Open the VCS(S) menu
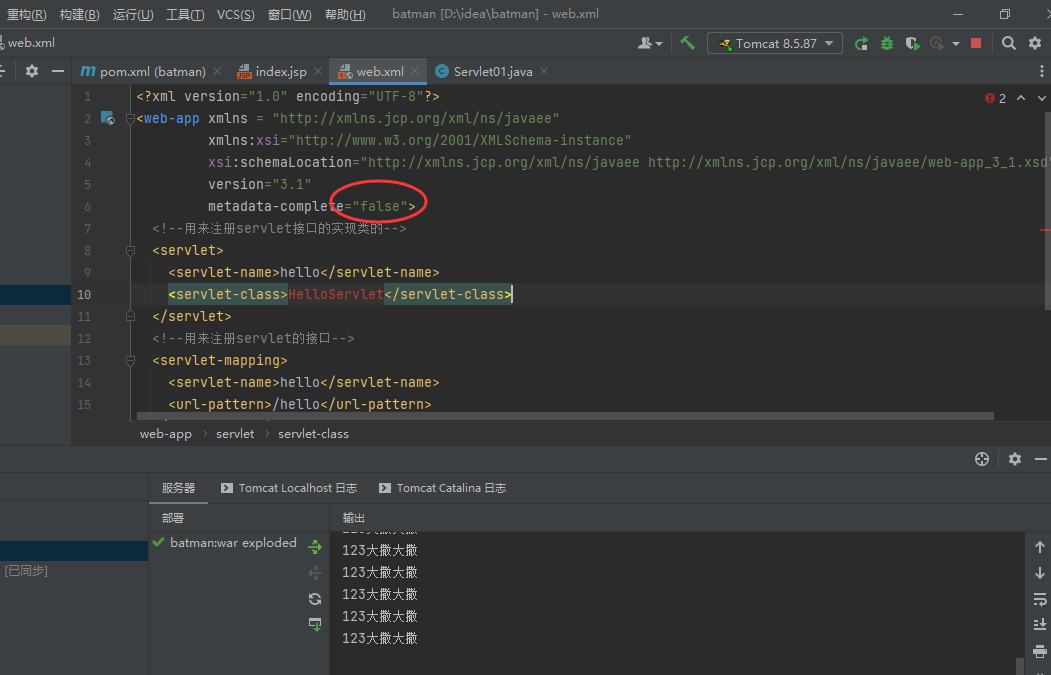This screenshot has width=1051, height=675. click(x=235, y=14)
